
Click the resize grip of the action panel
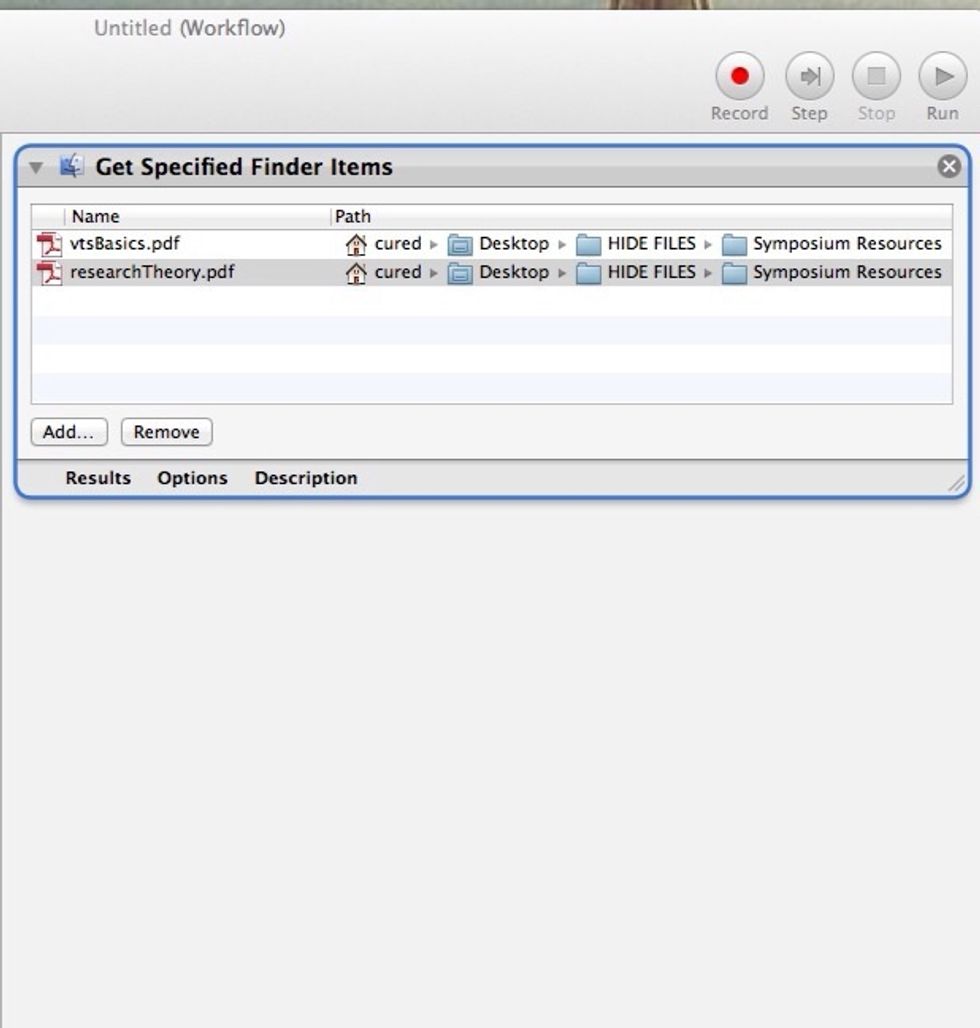click(956, 483)
